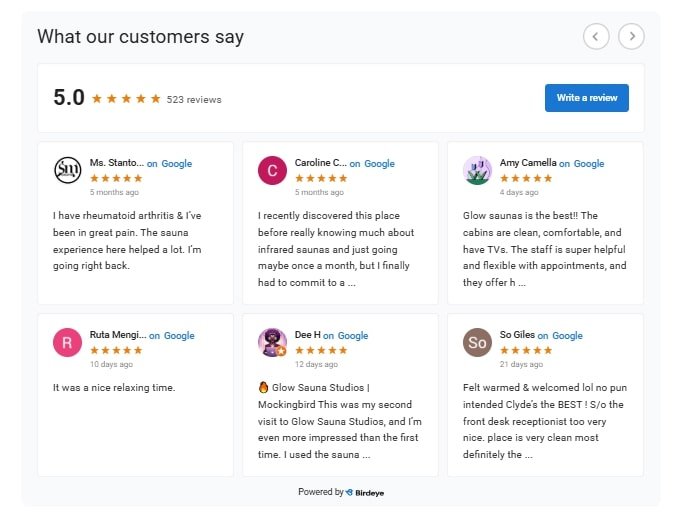Open Google link on Amy Camella's review
689x521 pixels.
589,163
